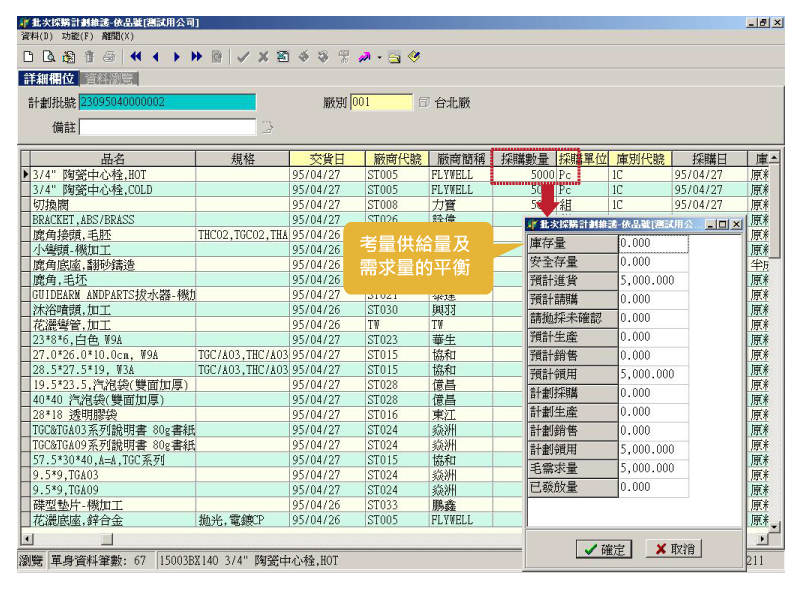Jump to the first record
Screen dimensions: 800x590
[x=136, y=57]
